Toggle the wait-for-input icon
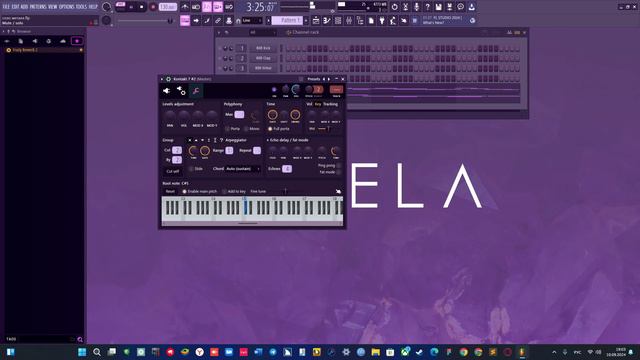The image size is (640, 360). click(x=196, y=7)
